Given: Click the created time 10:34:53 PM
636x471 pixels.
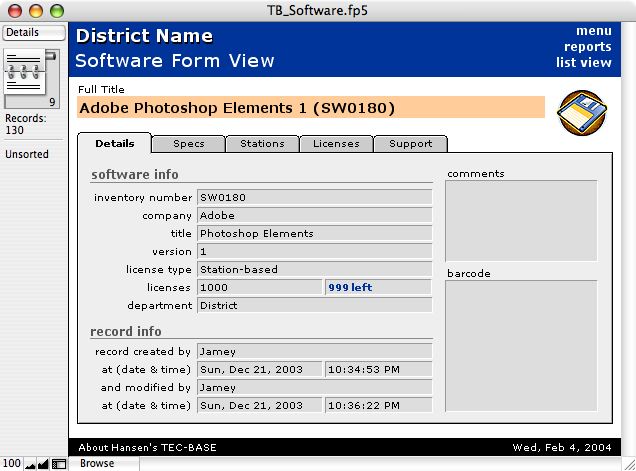Looking at the screenshot, I should click(x=378, y=369).
